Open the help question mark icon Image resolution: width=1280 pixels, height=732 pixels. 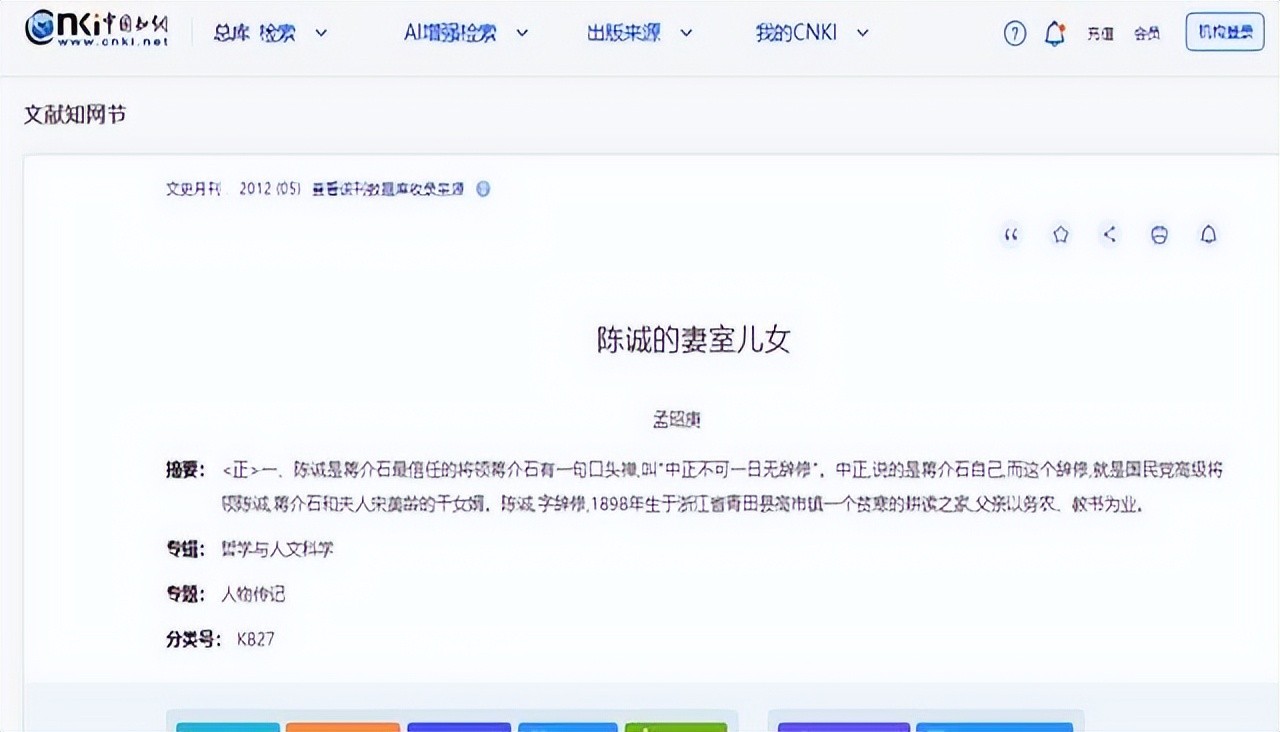click(1014, 34)
